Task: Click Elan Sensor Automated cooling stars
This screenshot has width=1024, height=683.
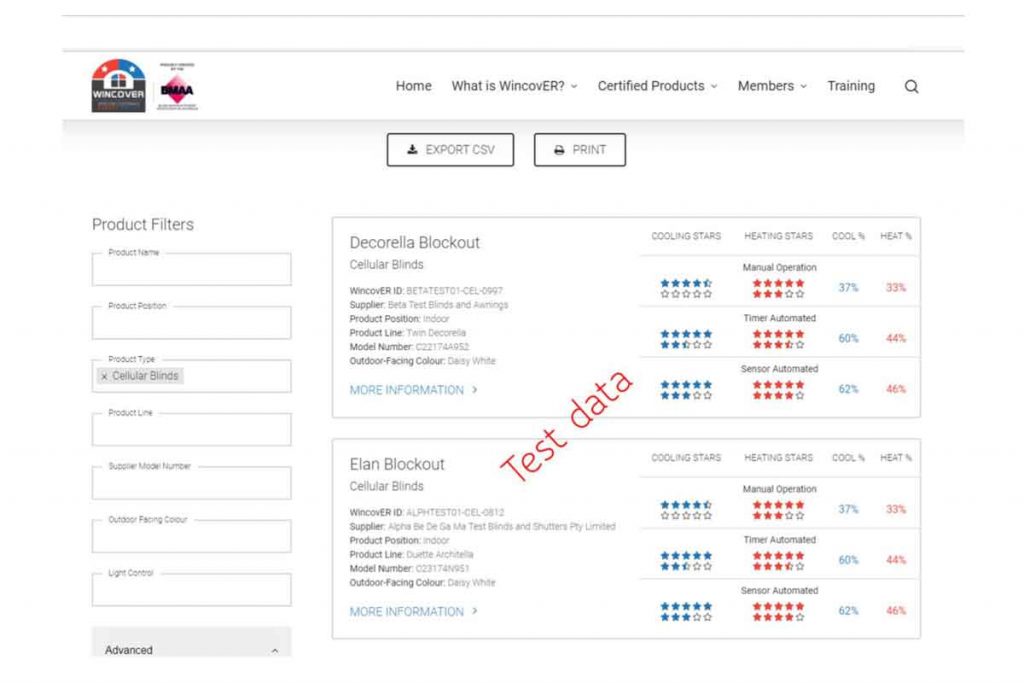Action: coord(686,611)
